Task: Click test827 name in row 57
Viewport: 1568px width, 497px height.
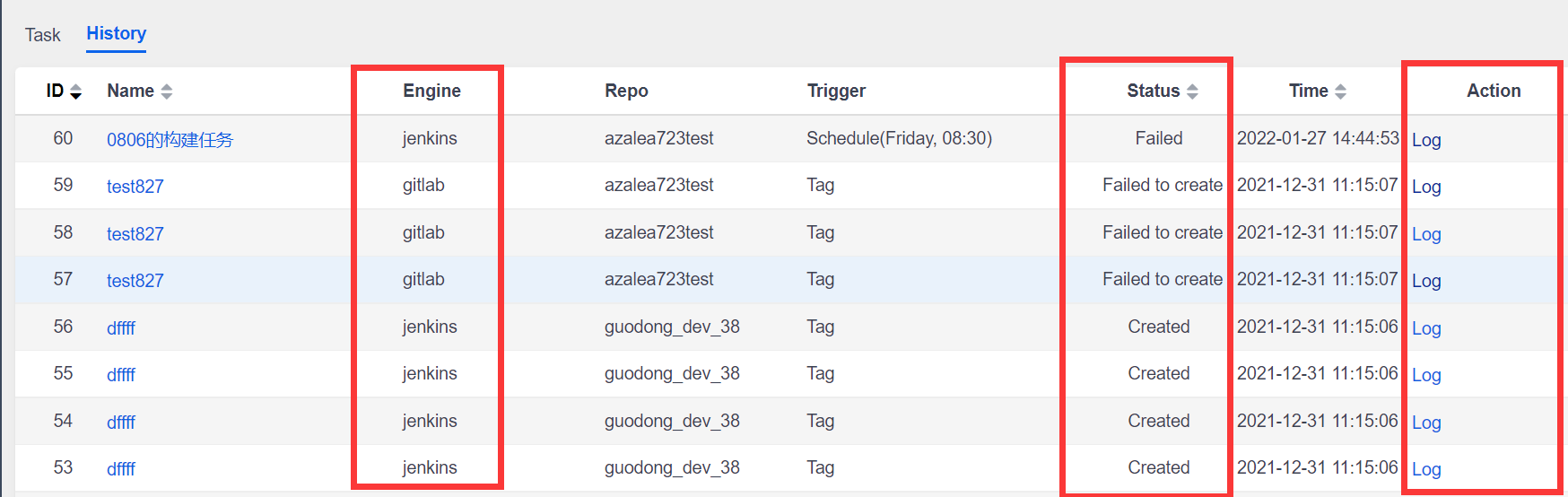Action: pyautogui.click(x=135, y=281)
